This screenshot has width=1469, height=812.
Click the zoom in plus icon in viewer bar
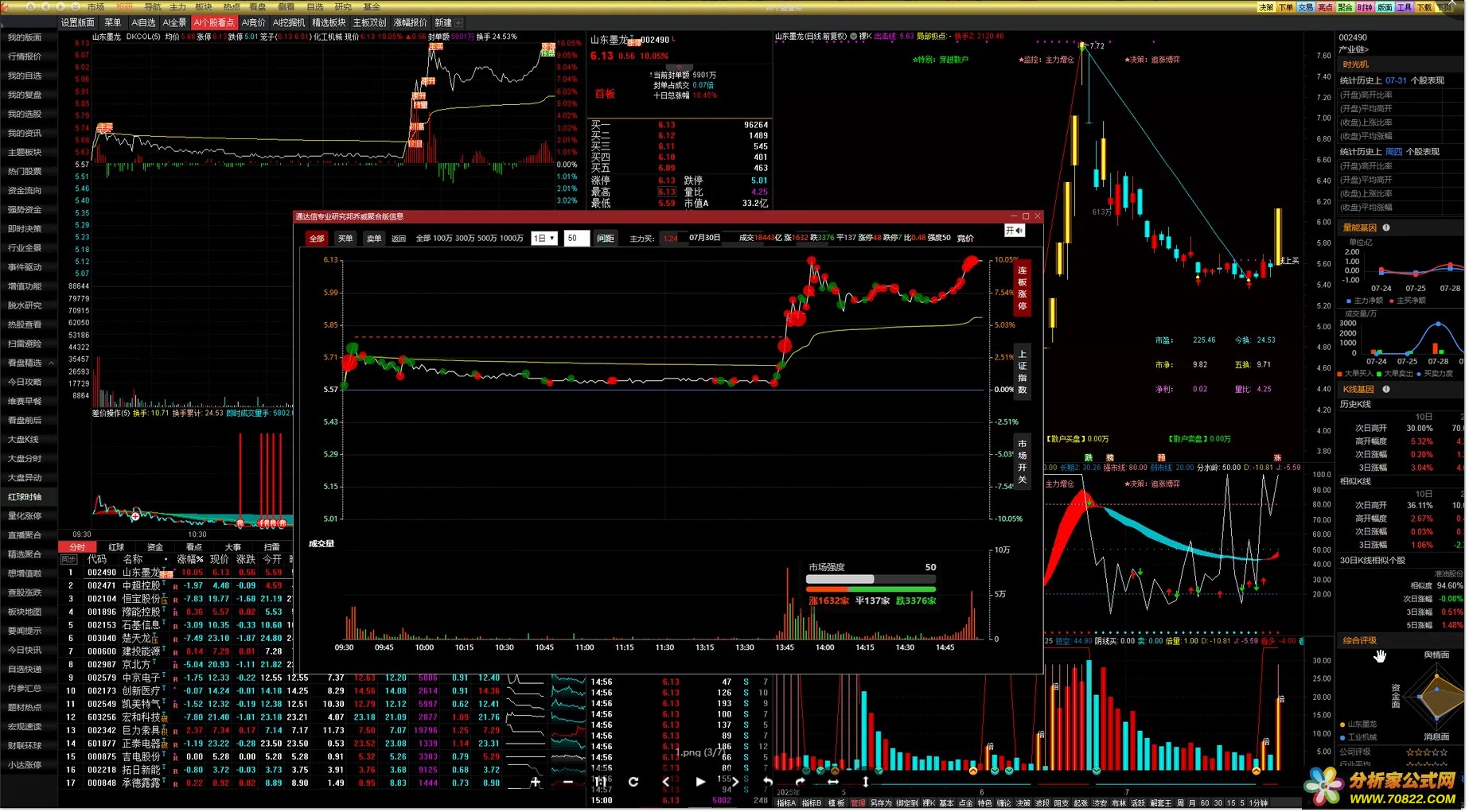pos(536,783)
